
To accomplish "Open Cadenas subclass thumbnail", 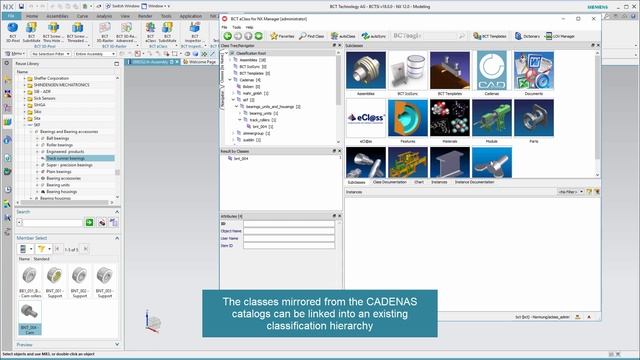I will coord(491,70).
